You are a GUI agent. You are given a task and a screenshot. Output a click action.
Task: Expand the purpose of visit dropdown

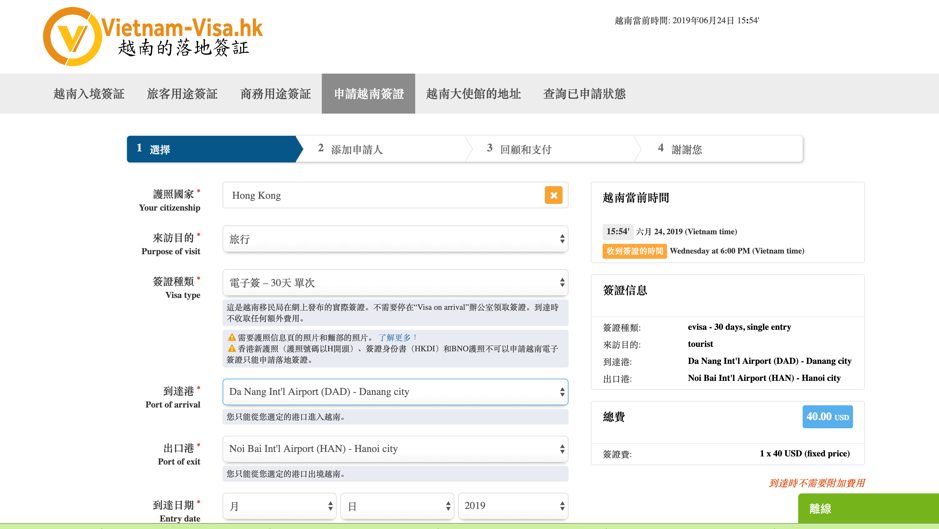pyautogui.click(x=395, y=239)
